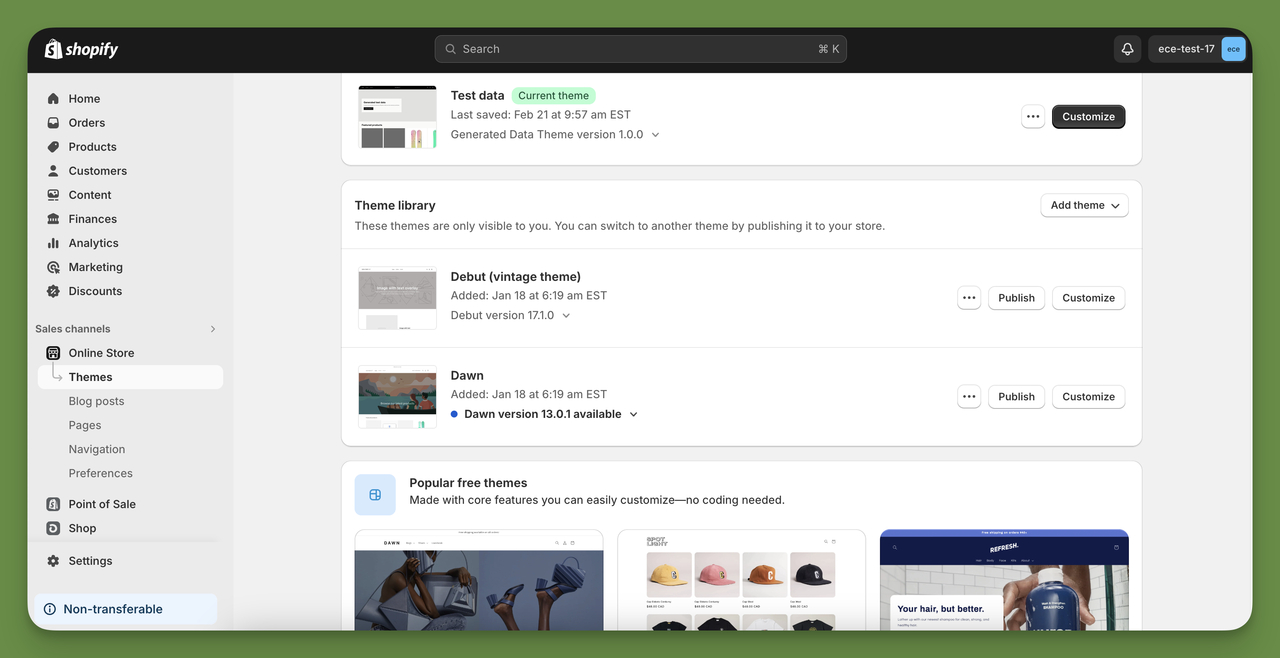
Task: Click the Shopify logo
Action: [81, 49]
